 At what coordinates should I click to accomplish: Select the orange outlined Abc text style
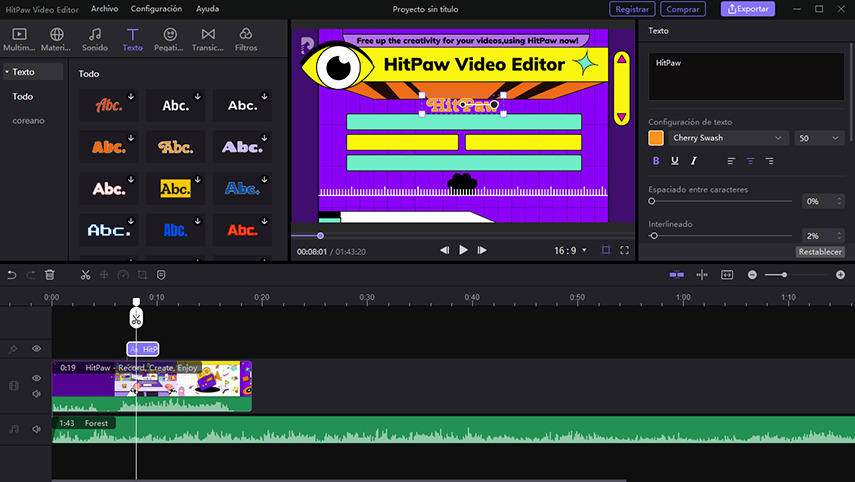tap(176, 147)
